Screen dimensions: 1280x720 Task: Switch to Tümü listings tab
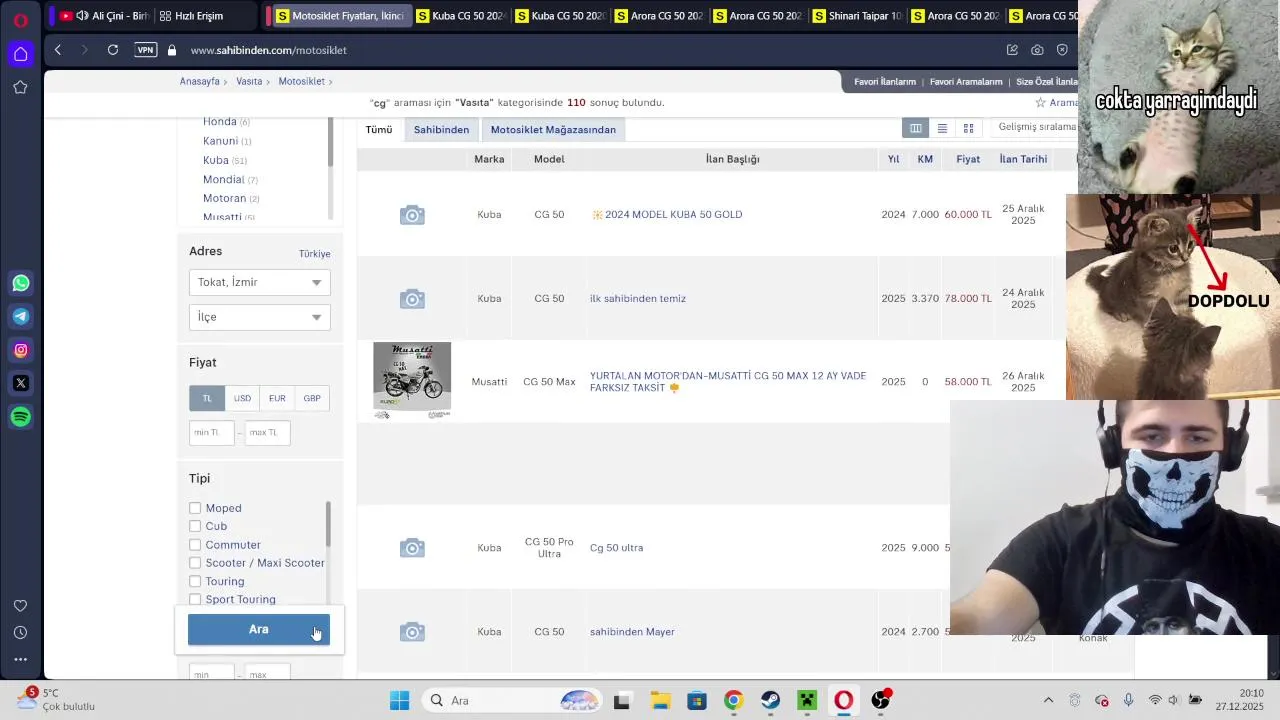click(x=379, y=130)
